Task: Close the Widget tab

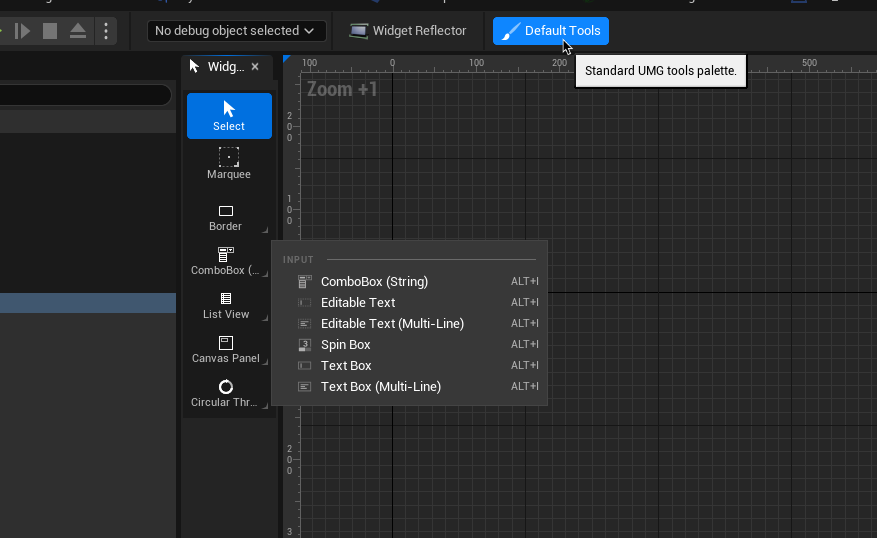Action: pyautogui.click(x=255, y=67)
